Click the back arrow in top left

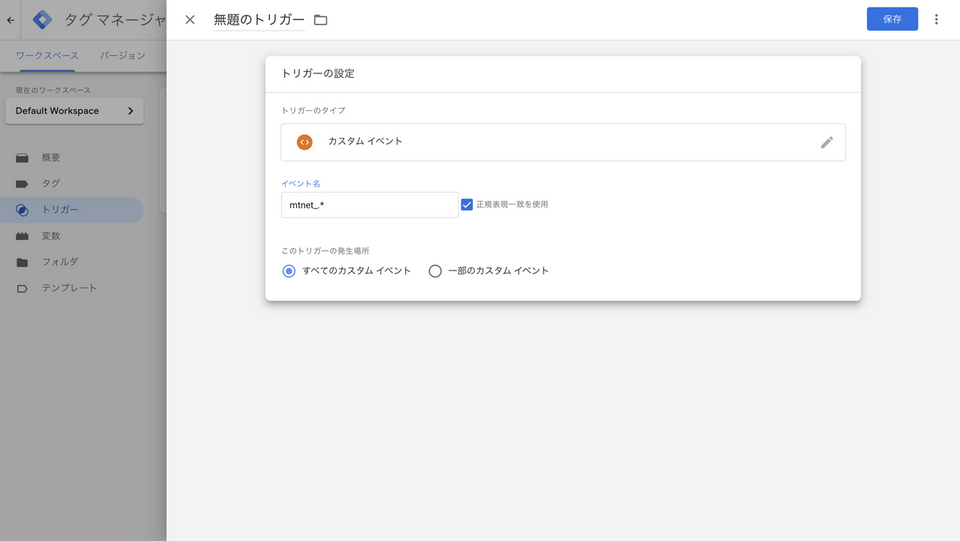tap(11, 19)
